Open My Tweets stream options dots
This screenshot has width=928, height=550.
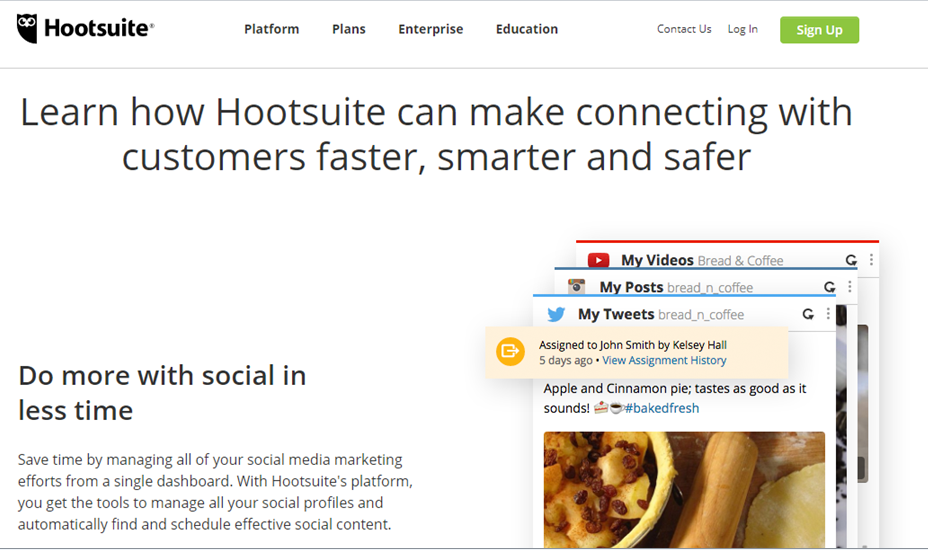point(828,314)
